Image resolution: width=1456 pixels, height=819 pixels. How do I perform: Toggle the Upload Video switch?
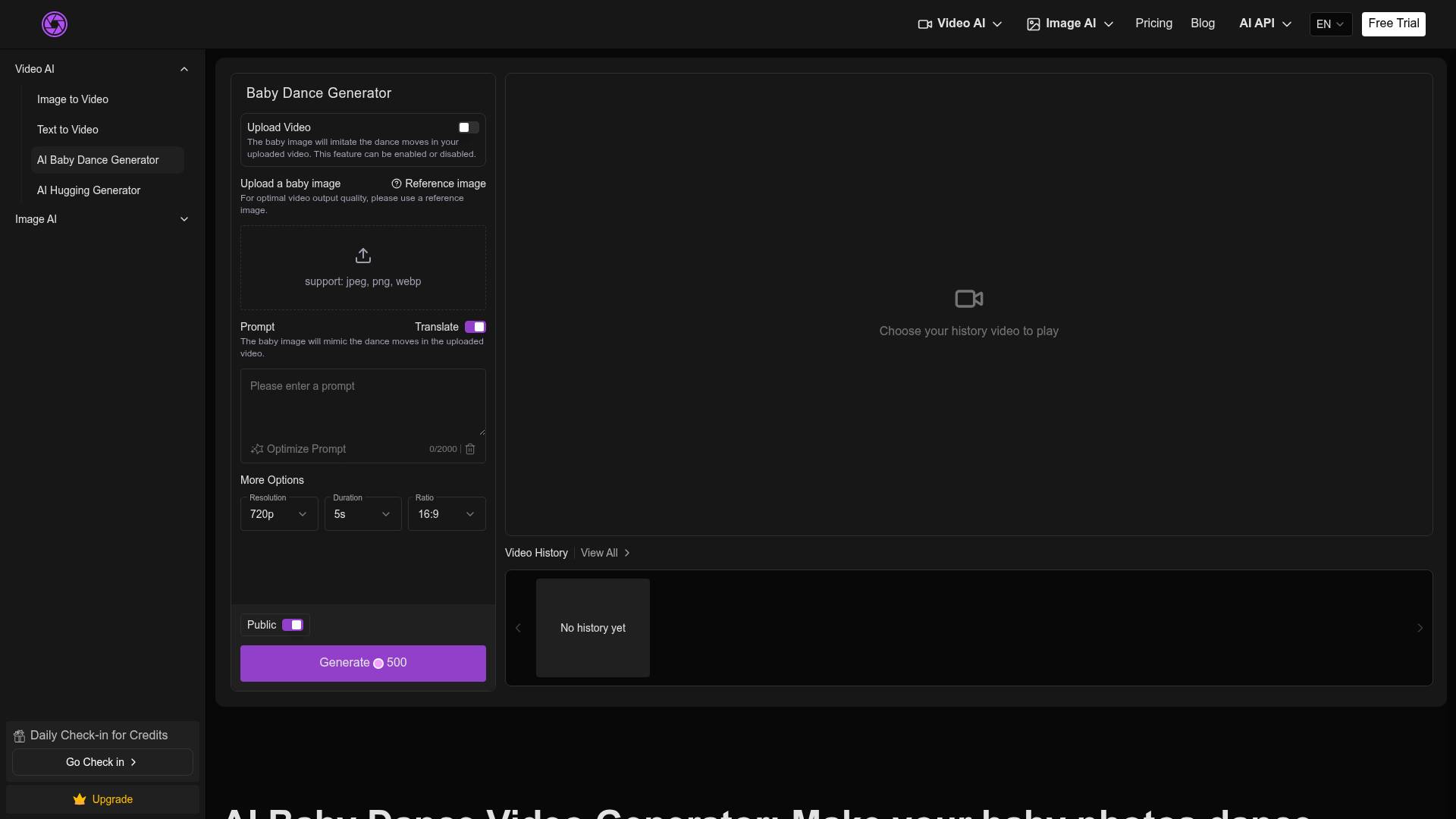pos(469,127)
